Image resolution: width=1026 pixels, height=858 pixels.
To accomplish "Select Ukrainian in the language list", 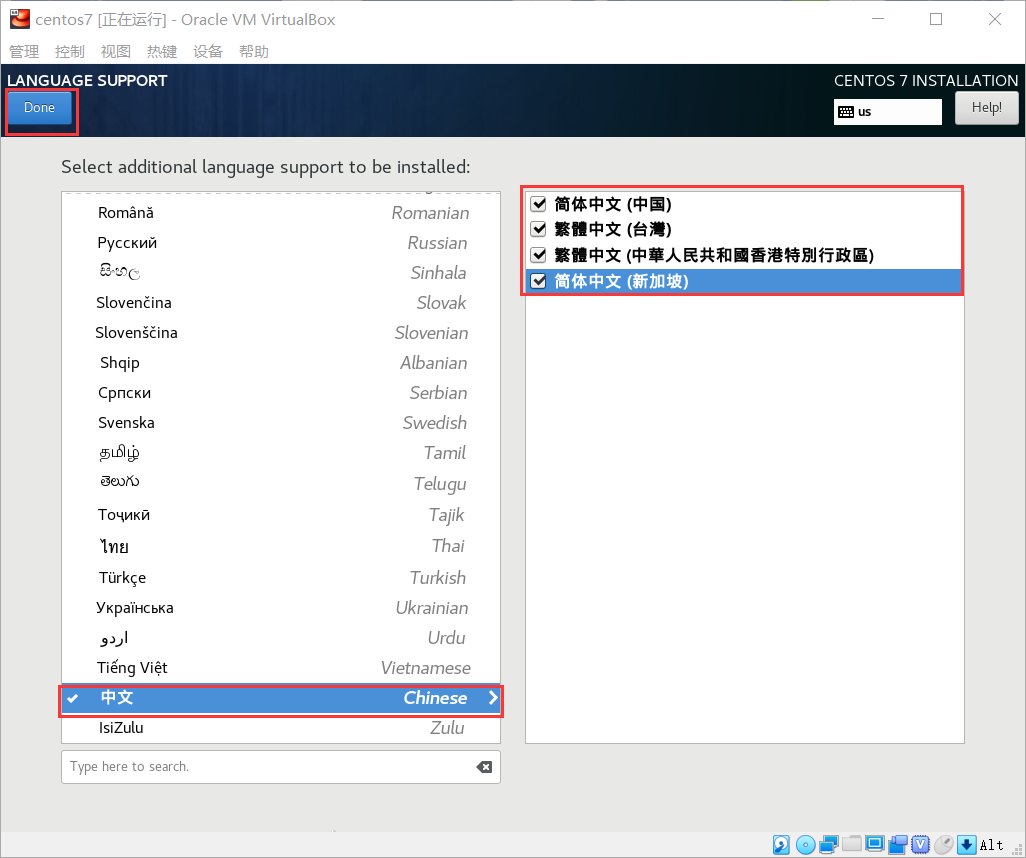I will tap(281, 608).
